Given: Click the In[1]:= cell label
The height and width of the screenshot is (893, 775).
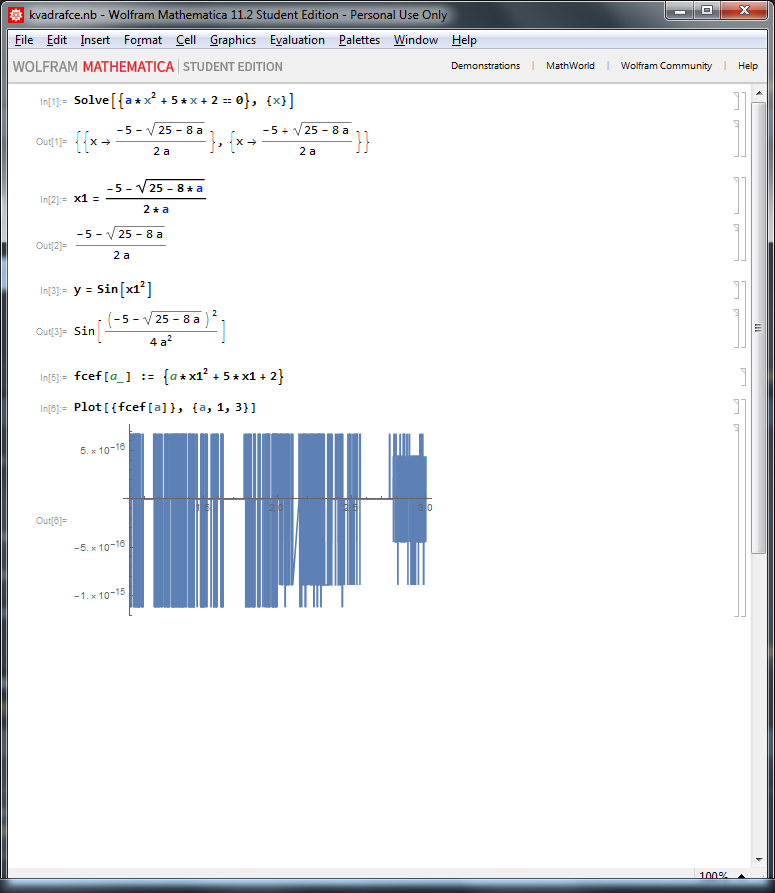Looking at the screenshot, I should pos(53,102).
